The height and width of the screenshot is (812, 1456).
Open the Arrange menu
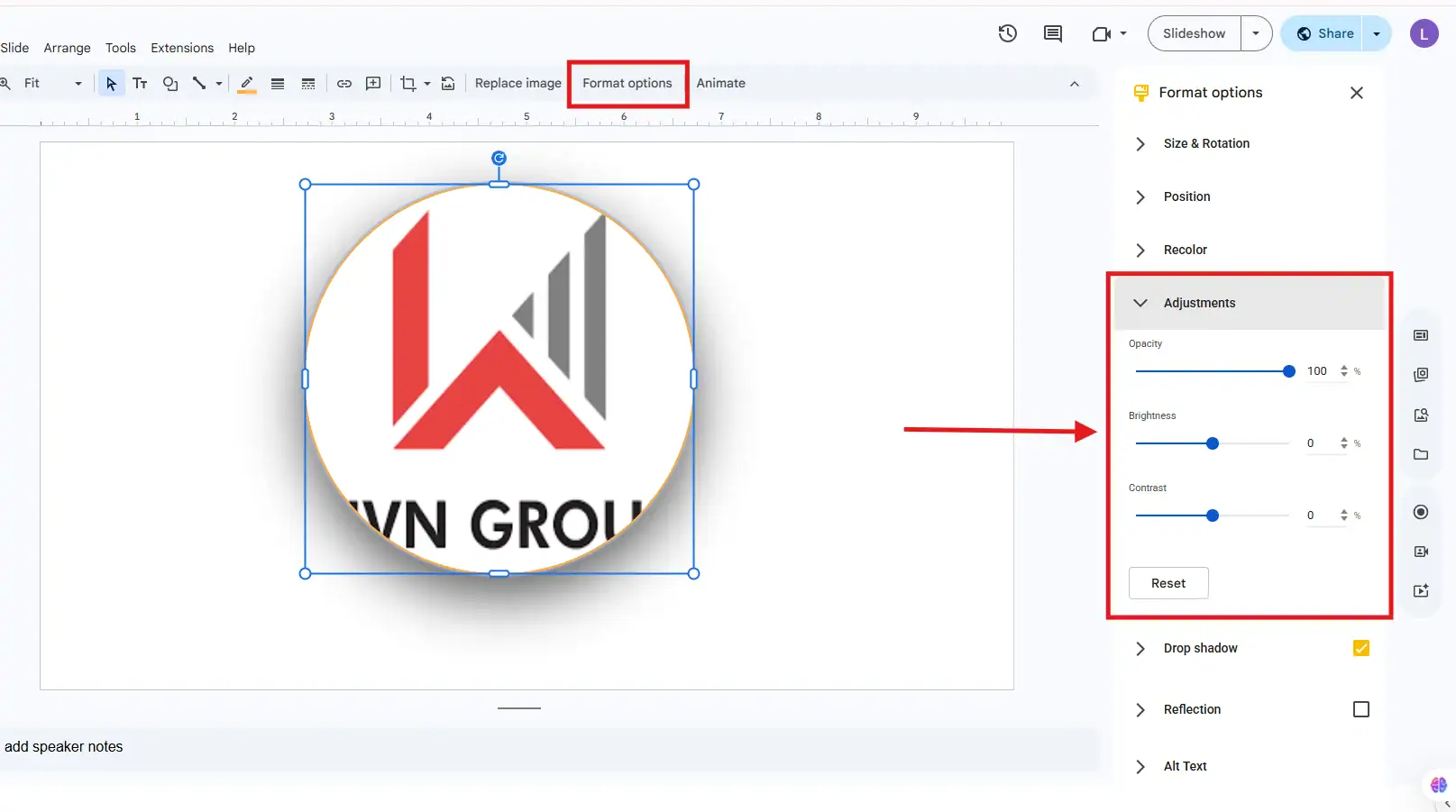[x=67, y=48]
